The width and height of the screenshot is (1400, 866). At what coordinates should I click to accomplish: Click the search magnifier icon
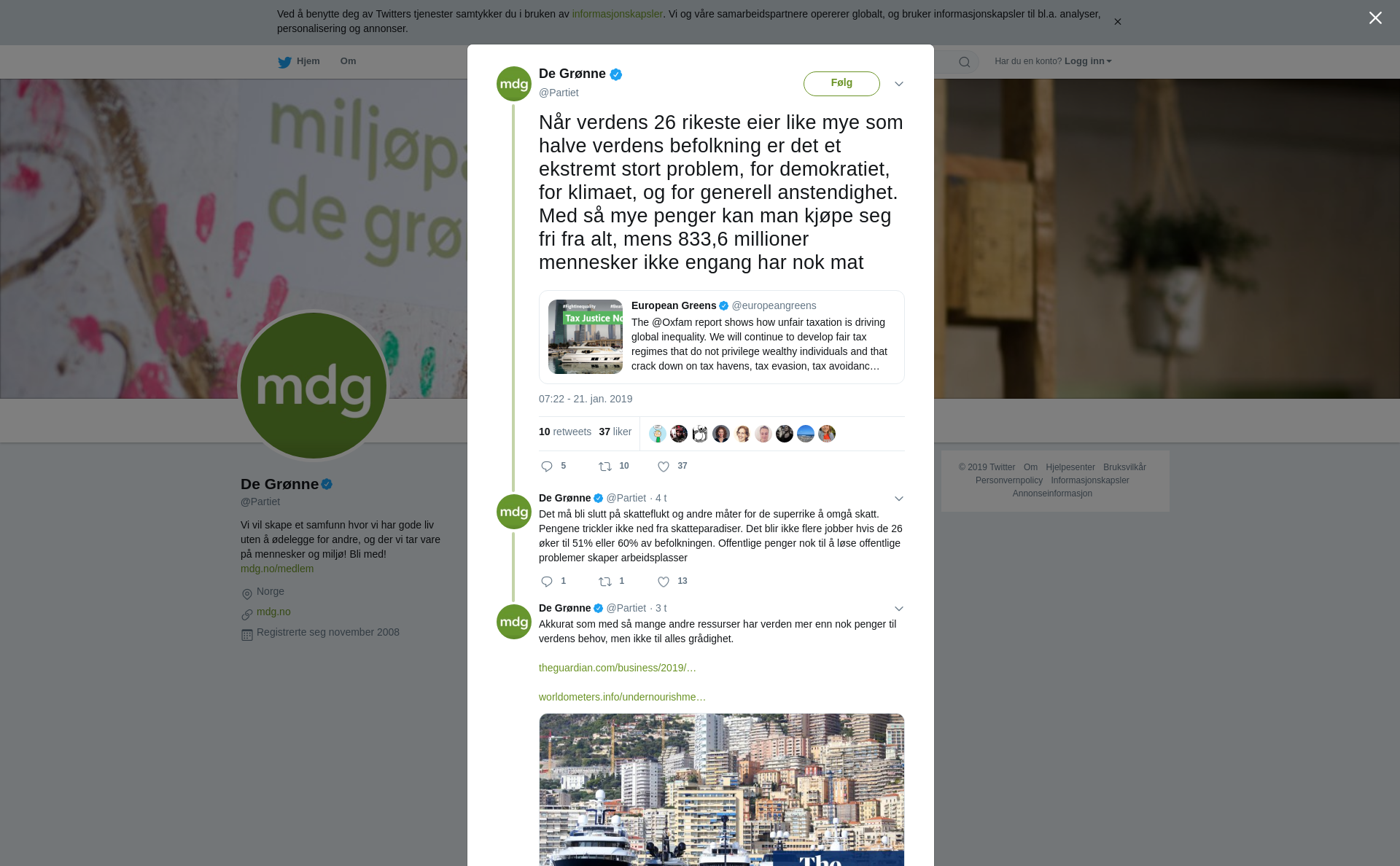[x=965, y=62]
